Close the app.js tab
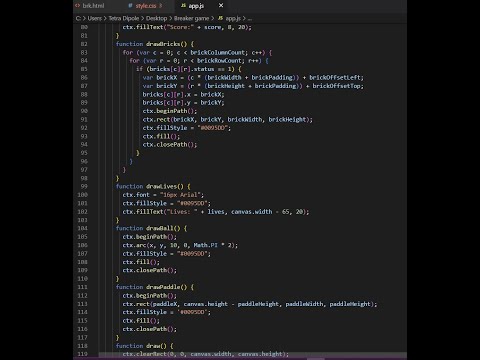480x360 pixels. (x=221, y=5)
